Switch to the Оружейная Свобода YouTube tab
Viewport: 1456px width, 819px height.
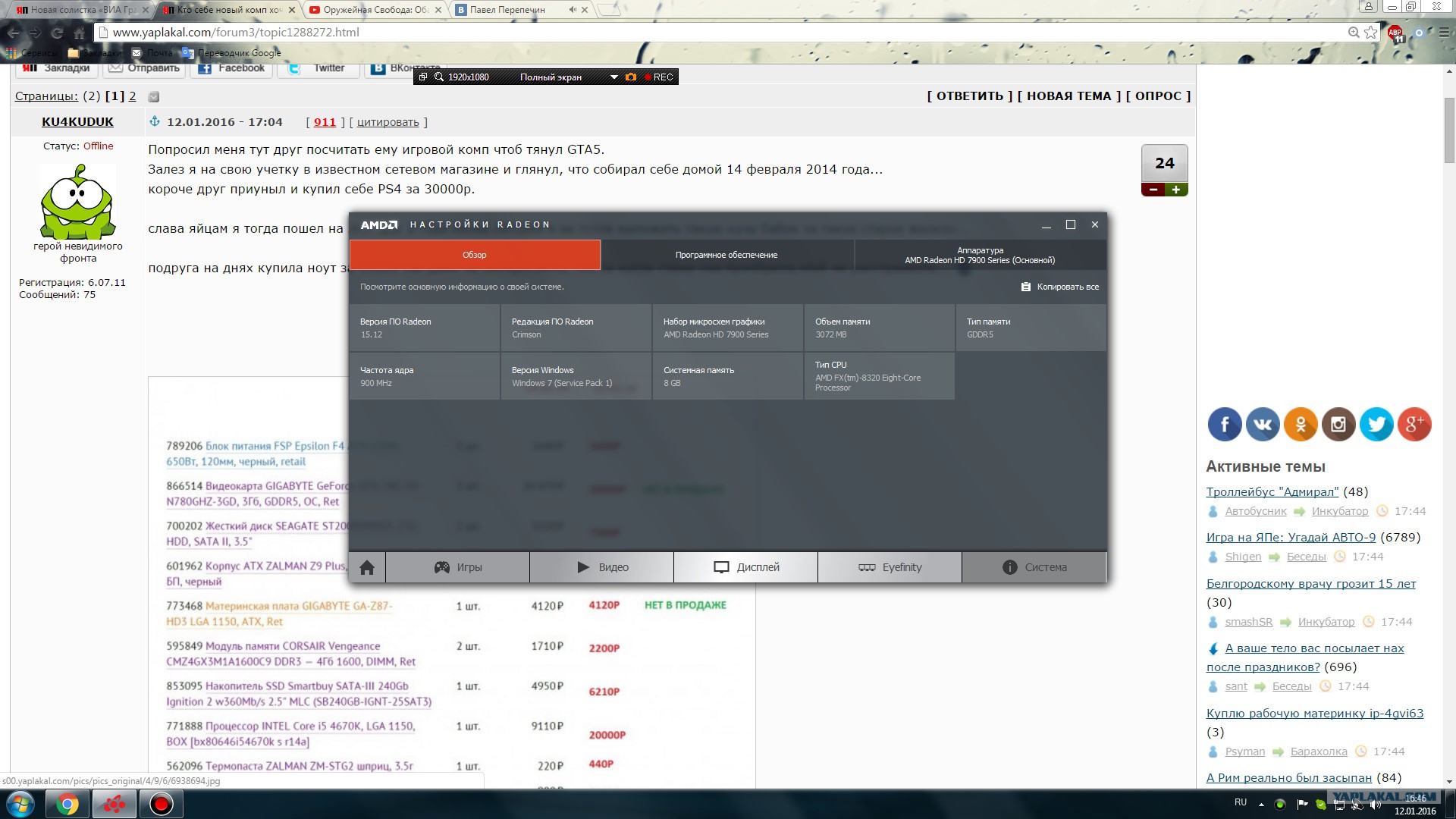coord(377,10)
